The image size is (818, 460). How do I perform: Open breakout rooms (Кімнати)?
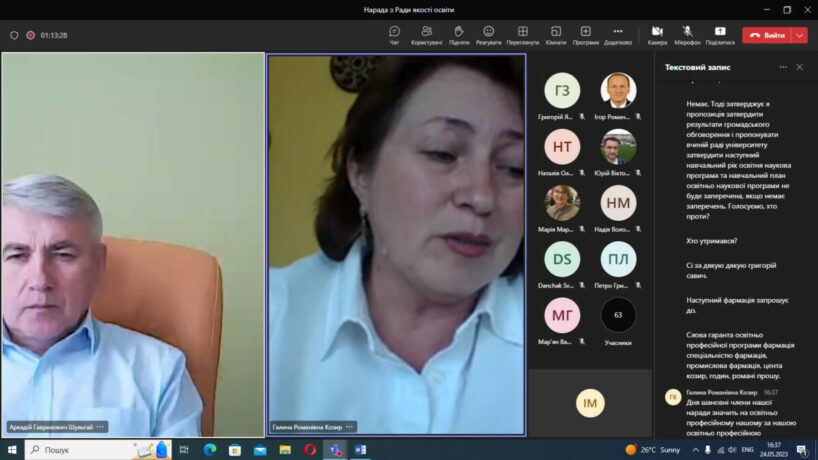[555, 34]
